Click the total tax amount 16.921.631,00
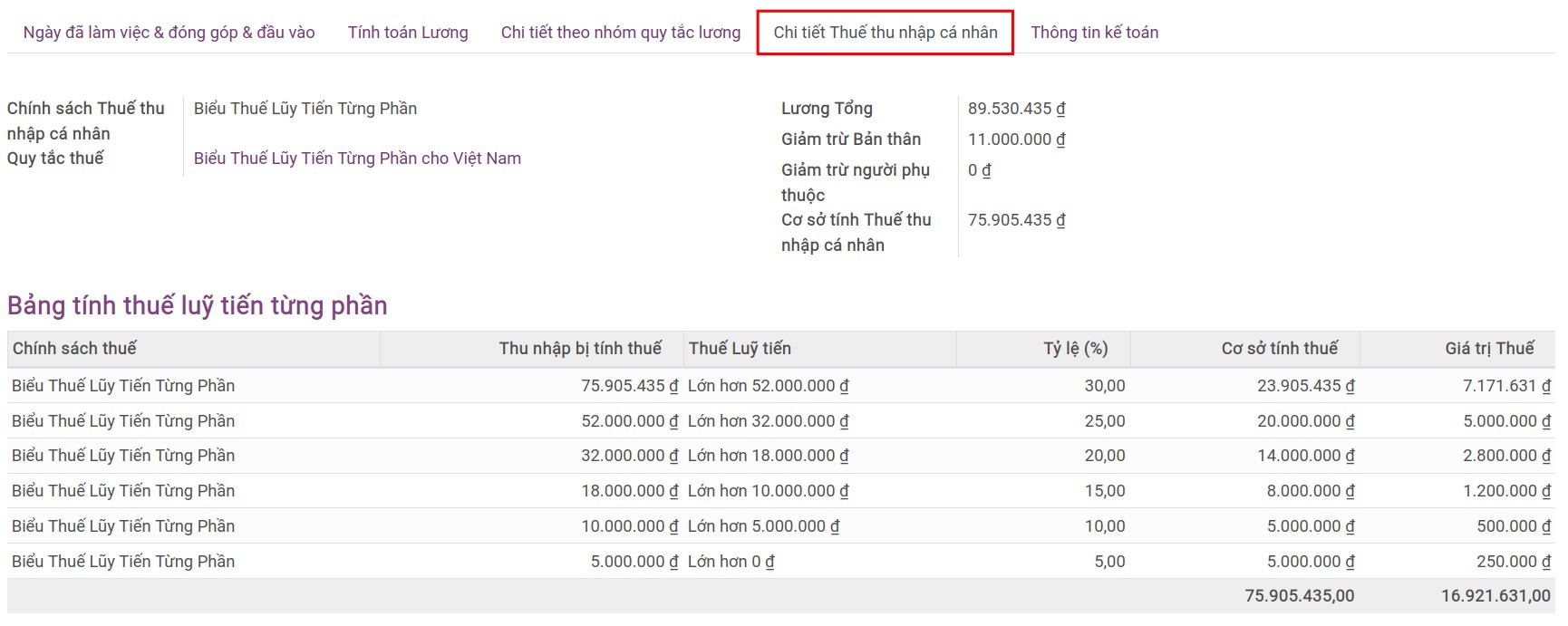 coord(1495,596)
